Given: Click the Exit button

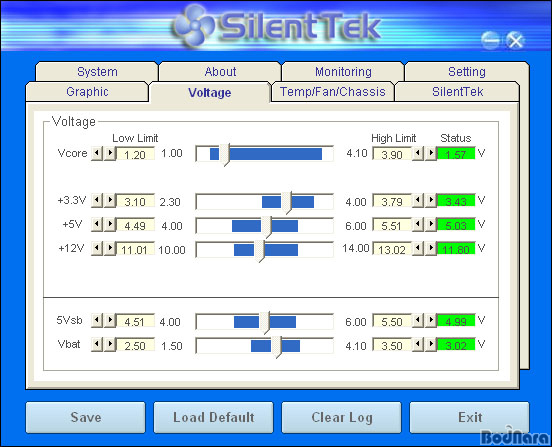Looking at the screenshot, I should click(x=470, y=417).
